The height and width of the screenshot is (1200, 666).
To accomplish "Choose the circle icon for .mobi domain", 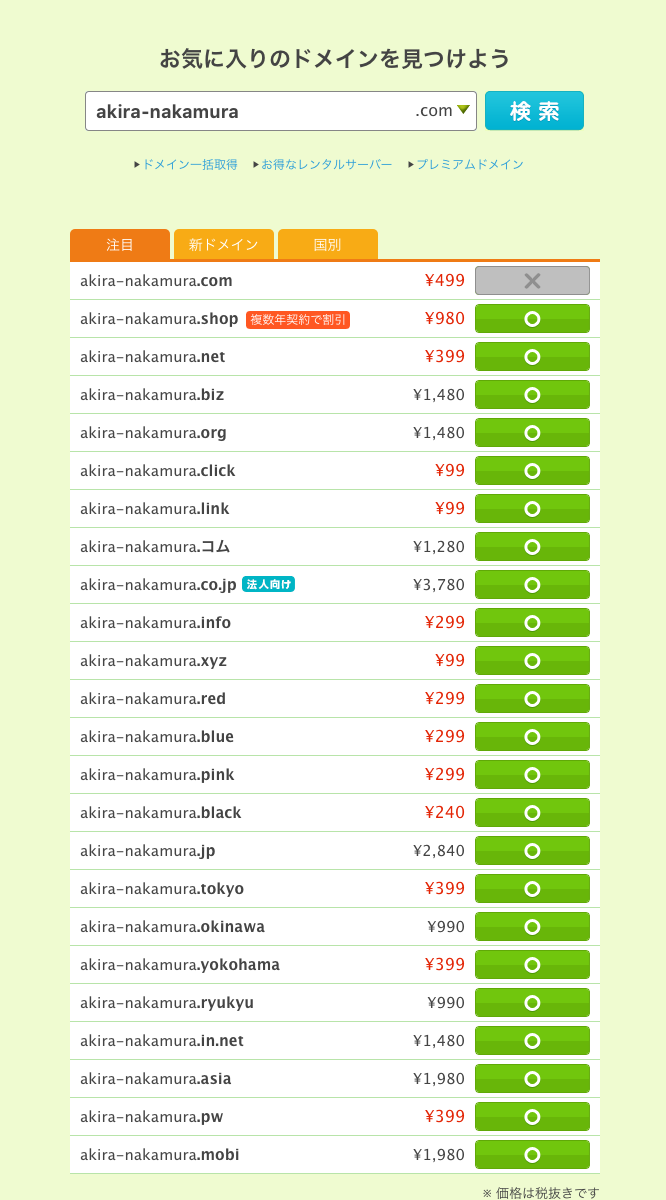I will click(532, 1155).
